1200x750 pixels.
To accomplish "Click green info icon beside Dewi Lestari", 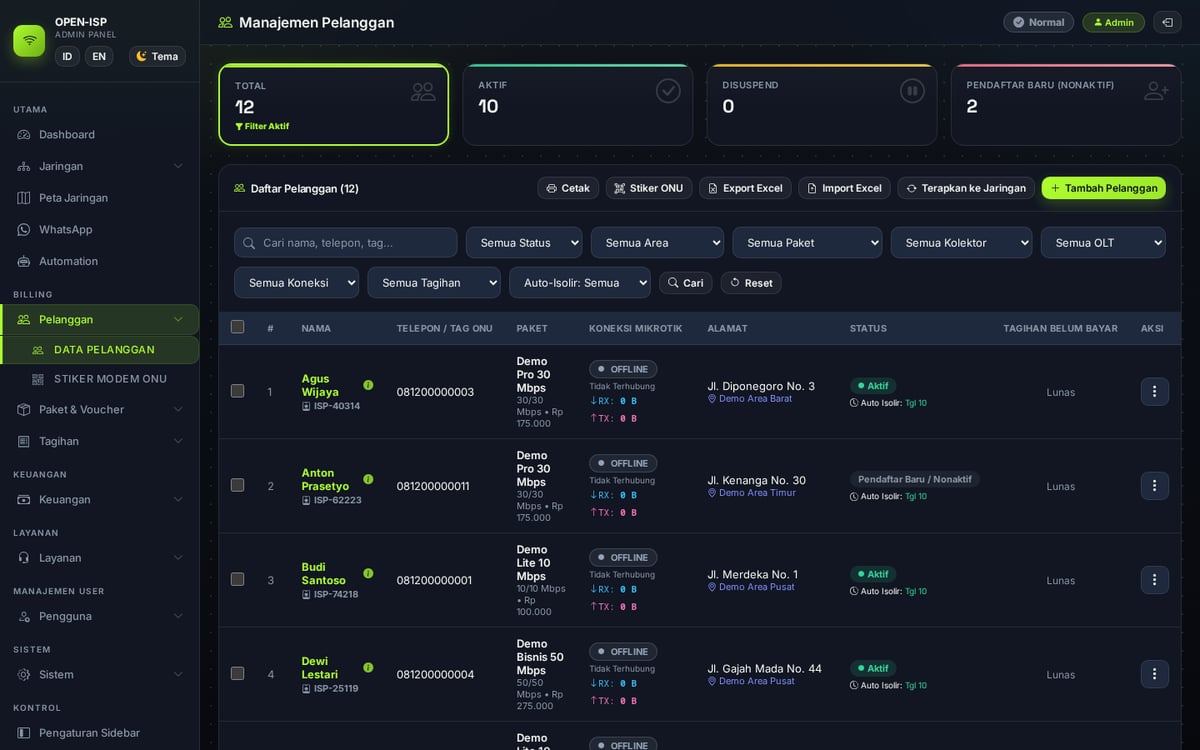I will 368,667.
